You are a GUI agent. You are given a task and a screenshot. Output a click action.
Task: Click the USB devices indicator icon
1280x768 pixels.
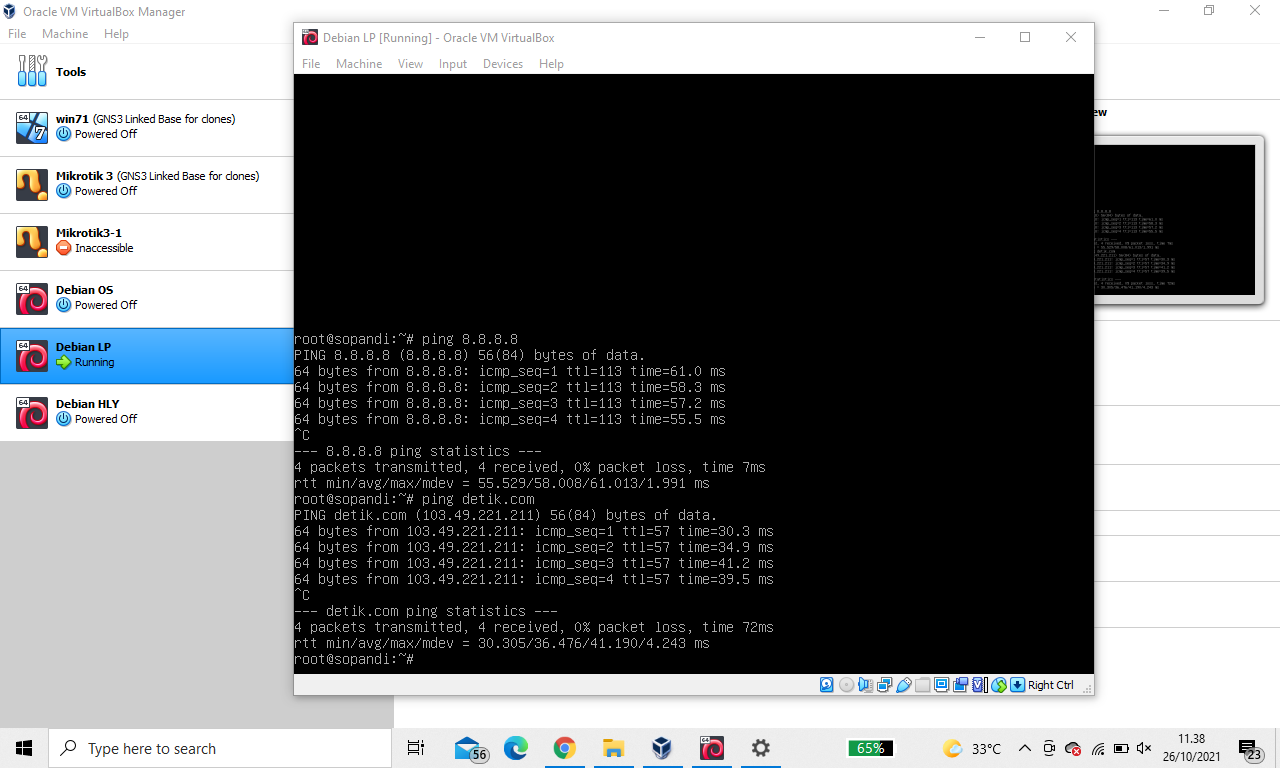903,685
